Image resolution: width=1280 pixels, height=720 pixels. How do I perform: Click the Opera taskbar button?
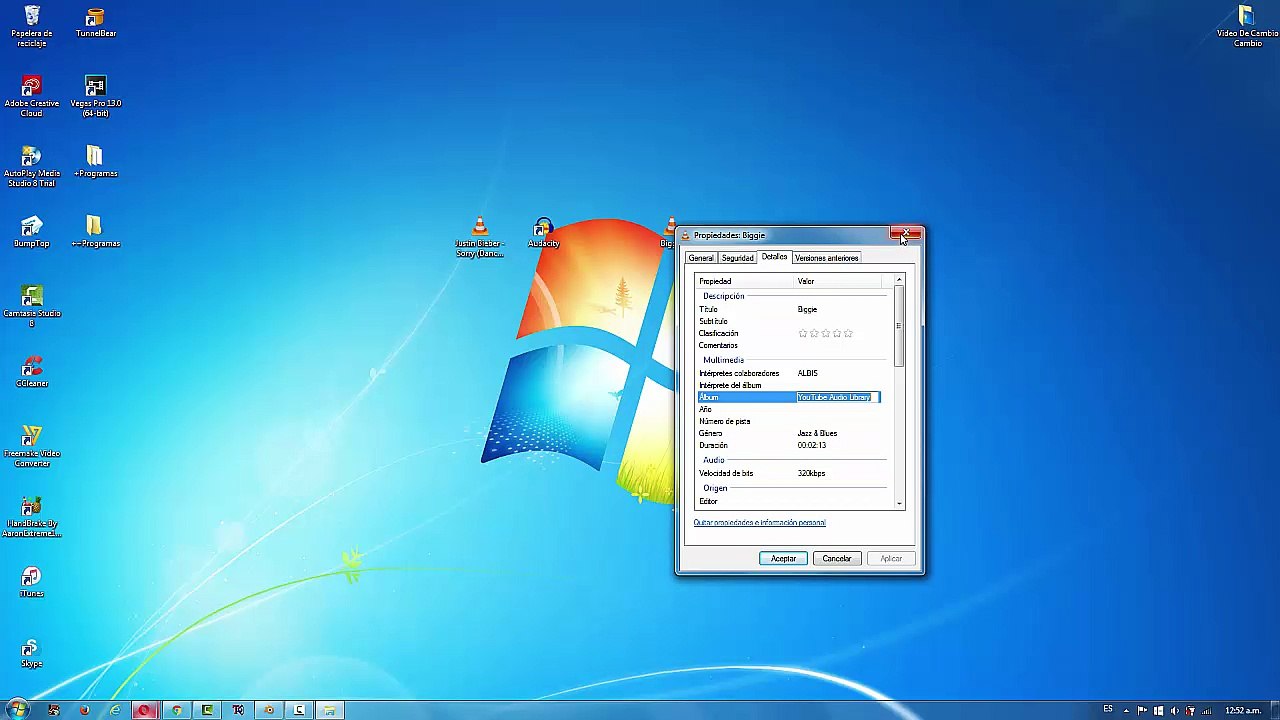pos(145,710)
